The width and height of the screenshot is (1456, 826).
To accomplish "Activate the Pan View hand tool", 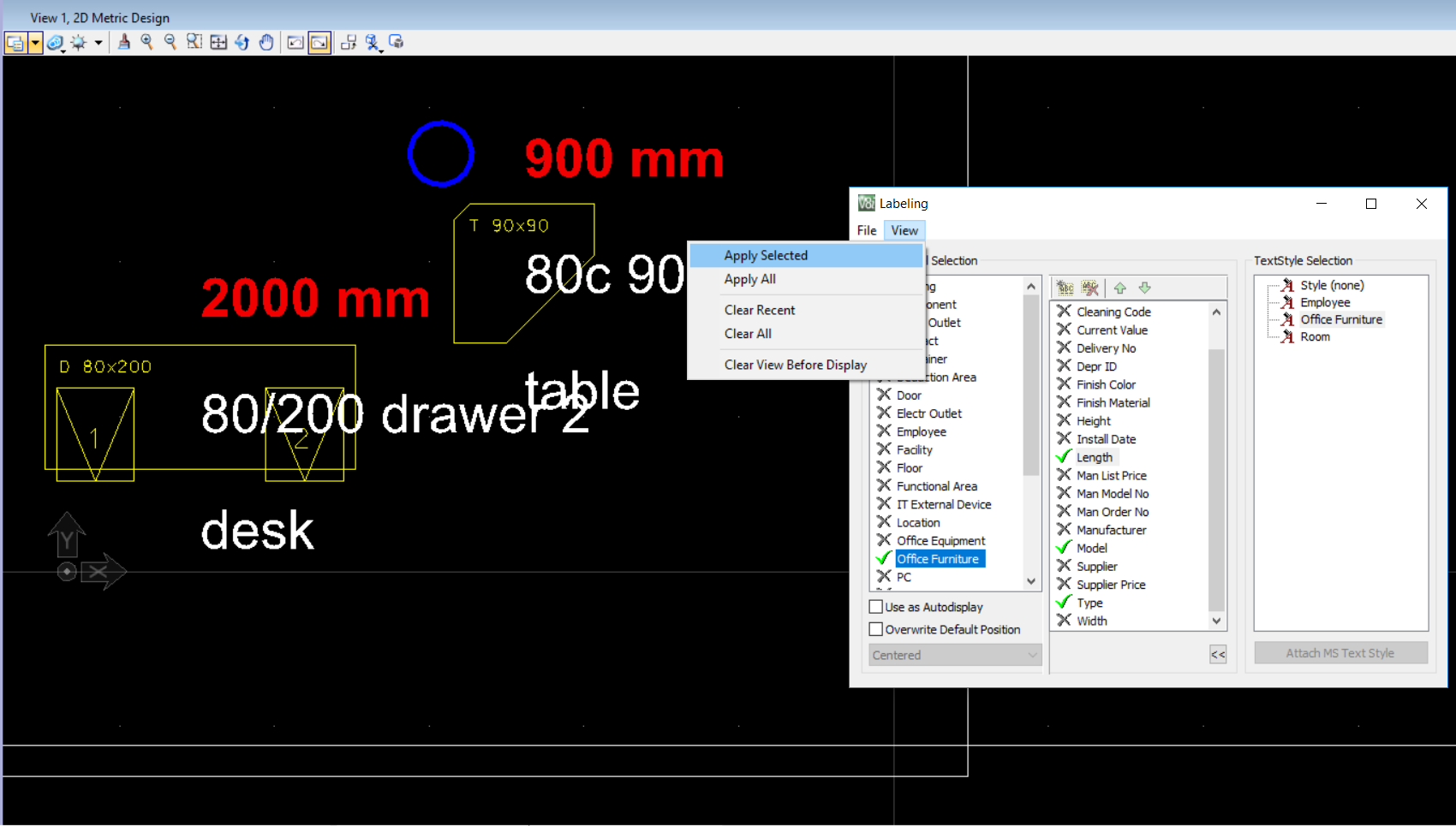I will [x=266, y=42].
